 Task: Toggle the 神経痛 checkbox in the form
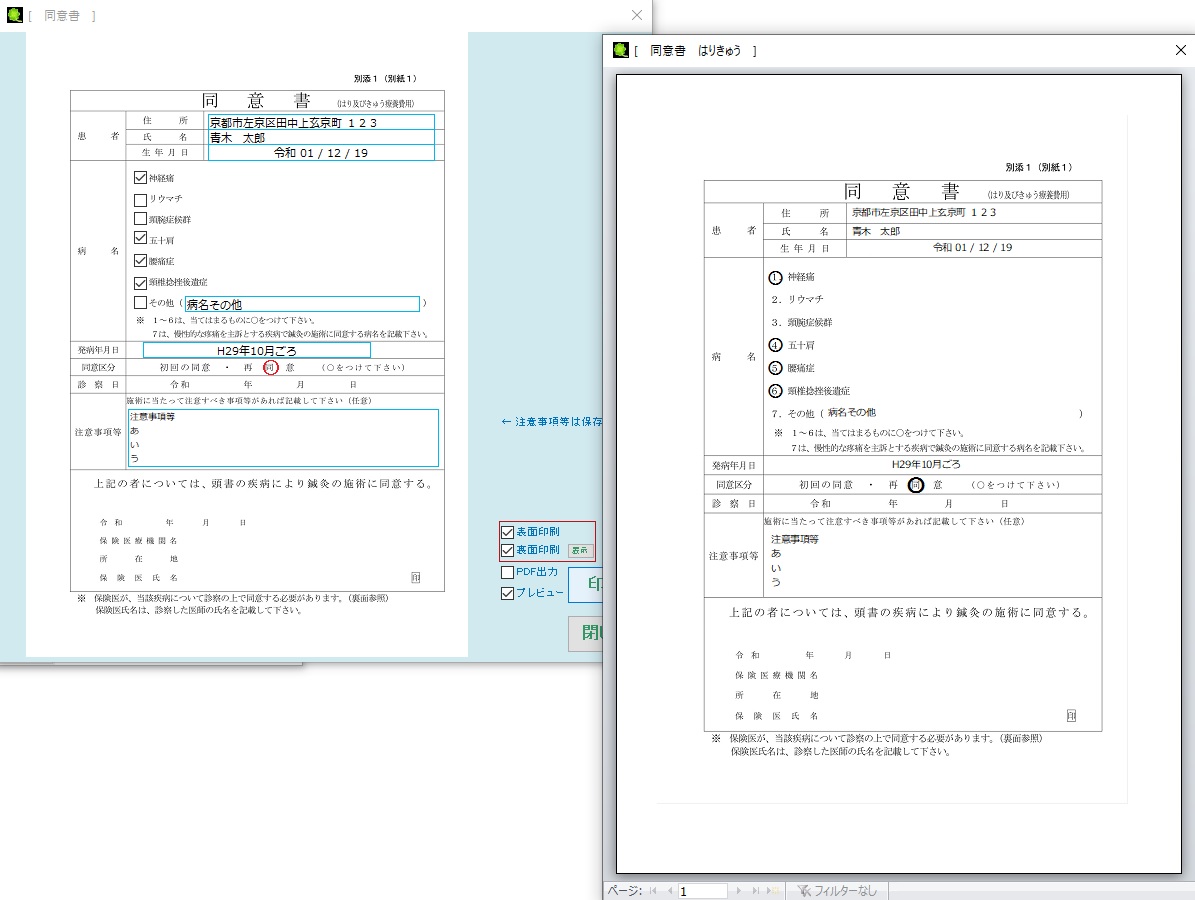pos(140,178)
